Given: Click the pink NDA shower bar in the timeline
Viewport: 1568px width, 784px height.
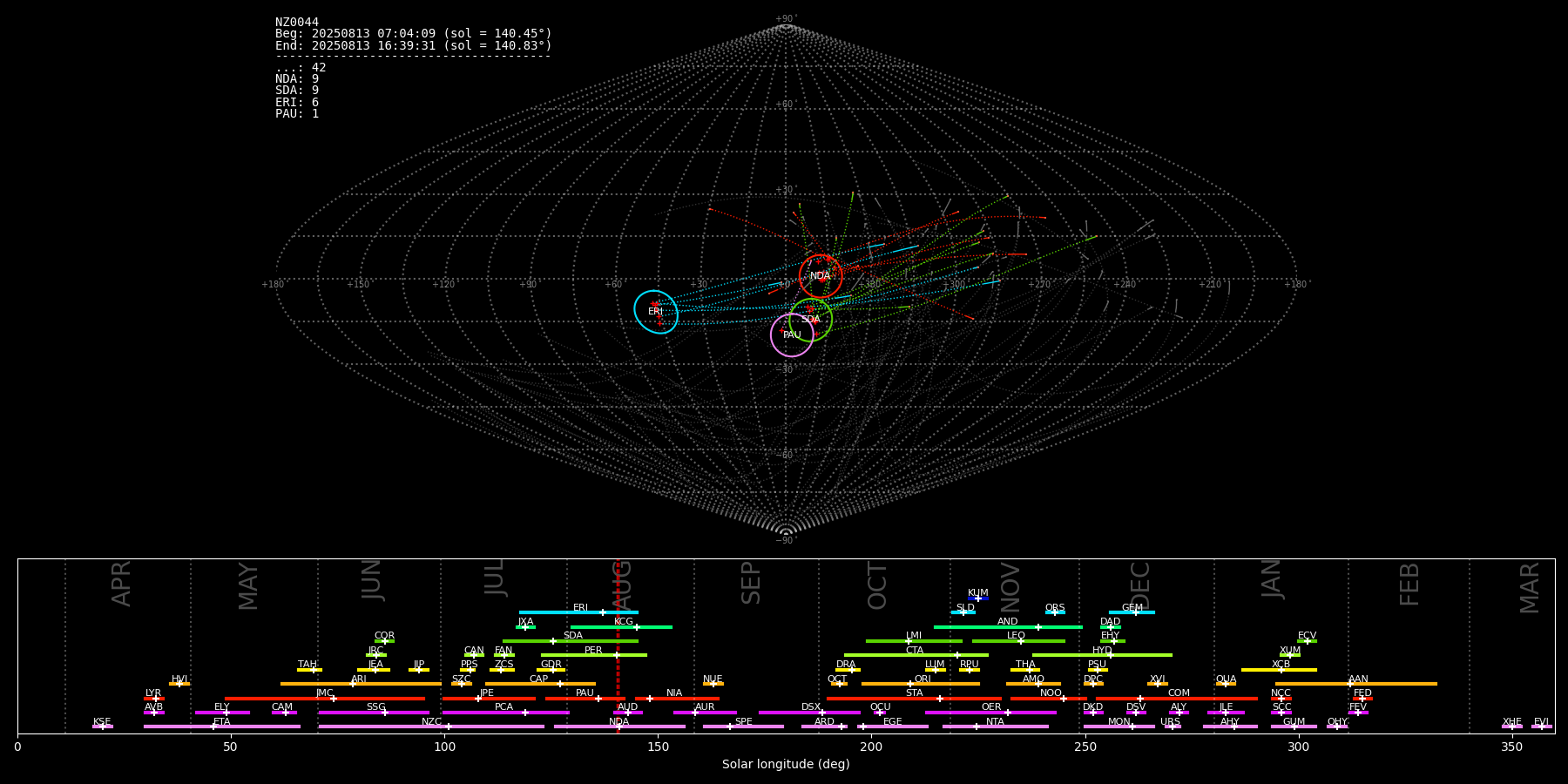Looking at the screenshot, I should pyautogui.click(x=619, y=727).
